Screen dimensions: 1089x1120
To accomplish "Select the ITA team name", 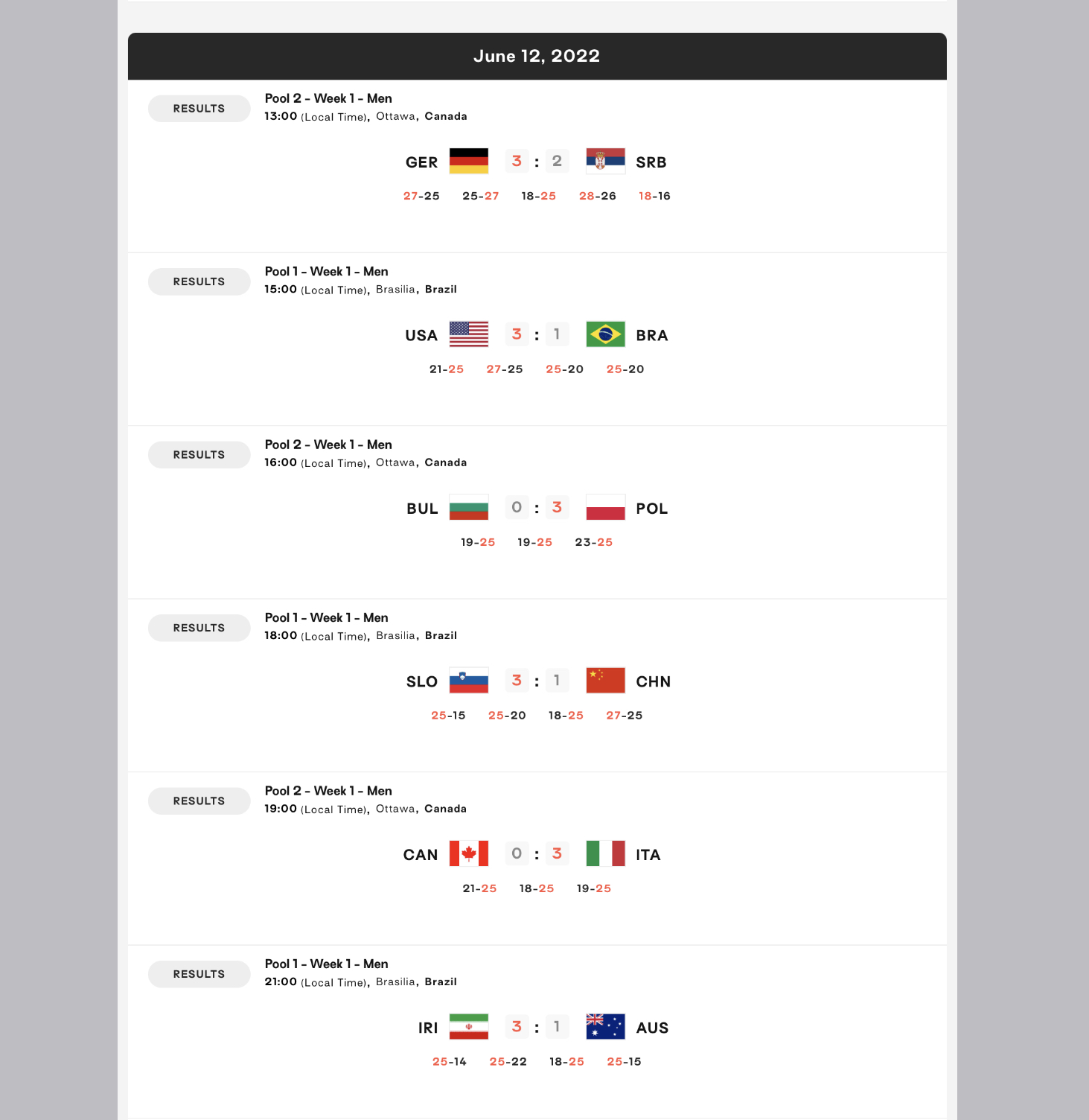I will 648,855.
